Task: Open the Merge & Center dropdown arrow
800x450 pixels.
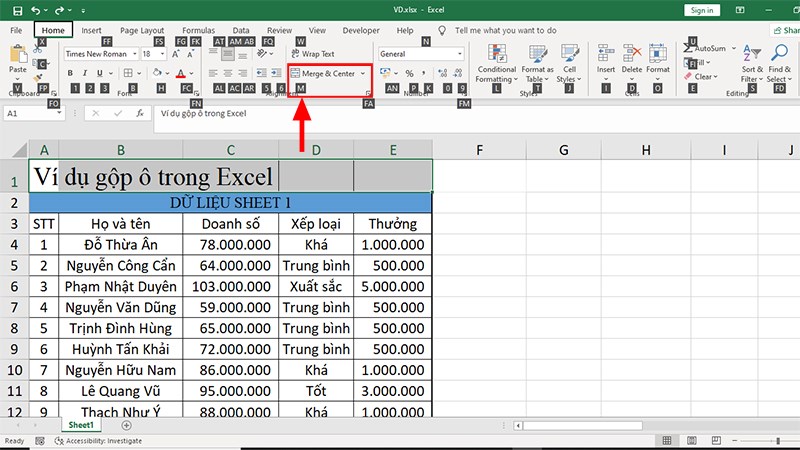Action: coord(363,73)
